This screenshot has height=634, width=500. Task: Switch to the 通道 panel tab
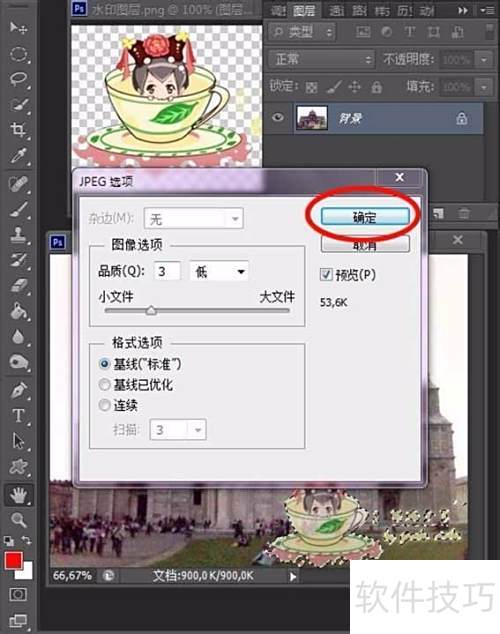(336, 11)
